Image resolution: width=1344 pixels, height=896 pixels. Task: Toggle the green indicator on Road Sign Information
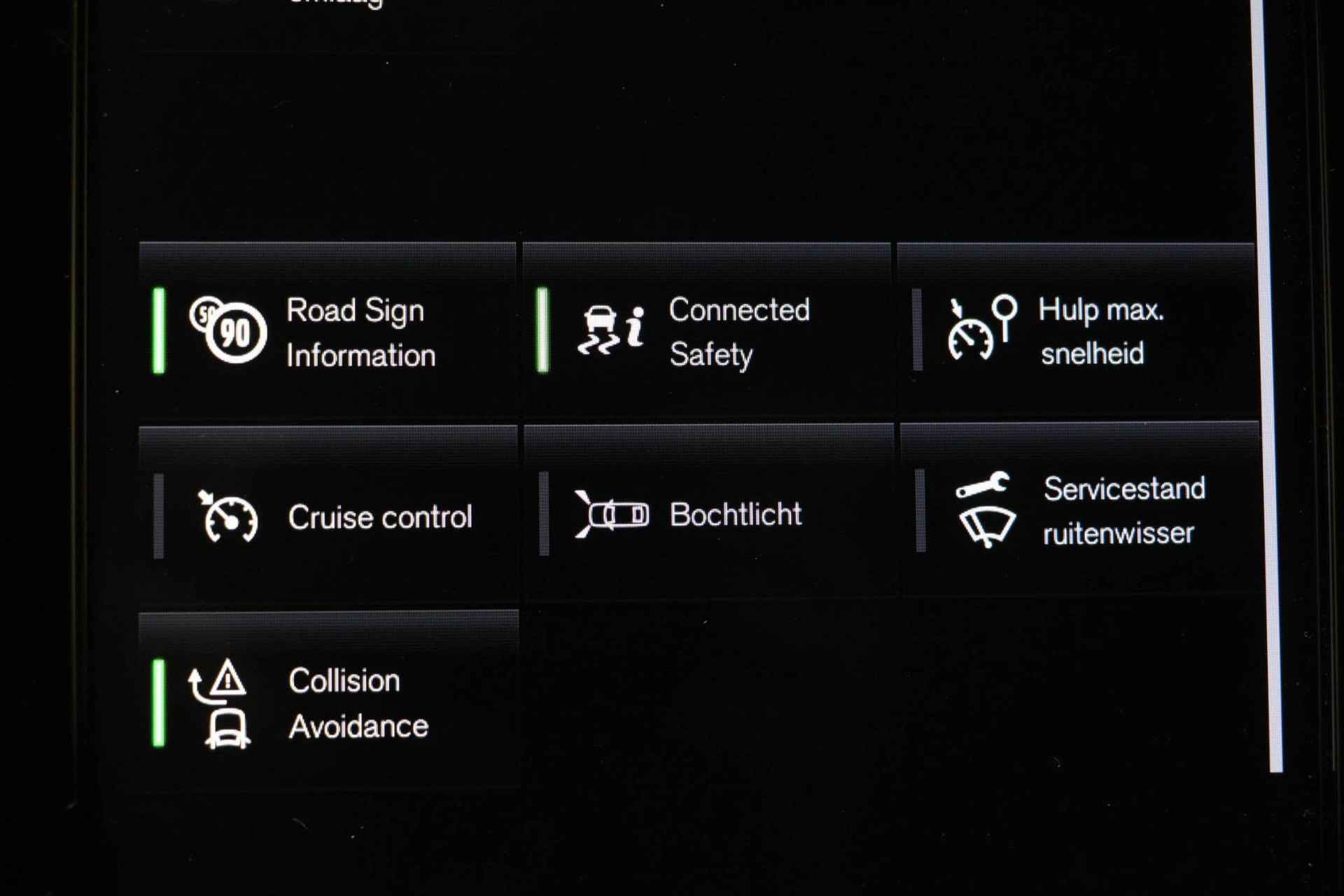(159, 330)
